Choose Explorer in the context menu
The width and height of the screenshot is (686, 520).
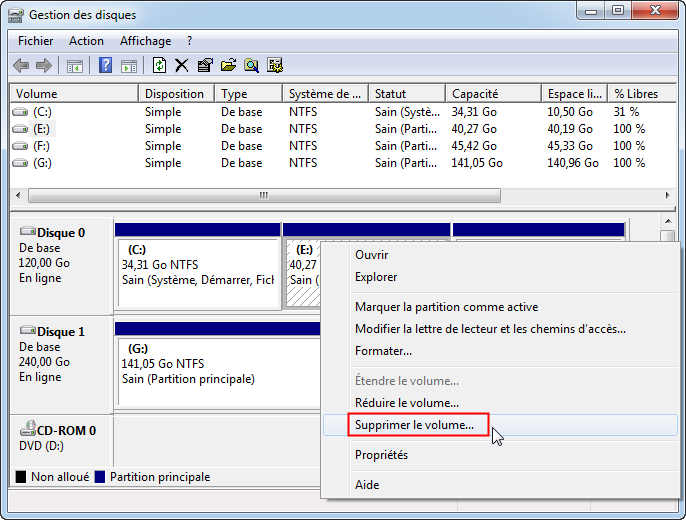coord(500,277)
